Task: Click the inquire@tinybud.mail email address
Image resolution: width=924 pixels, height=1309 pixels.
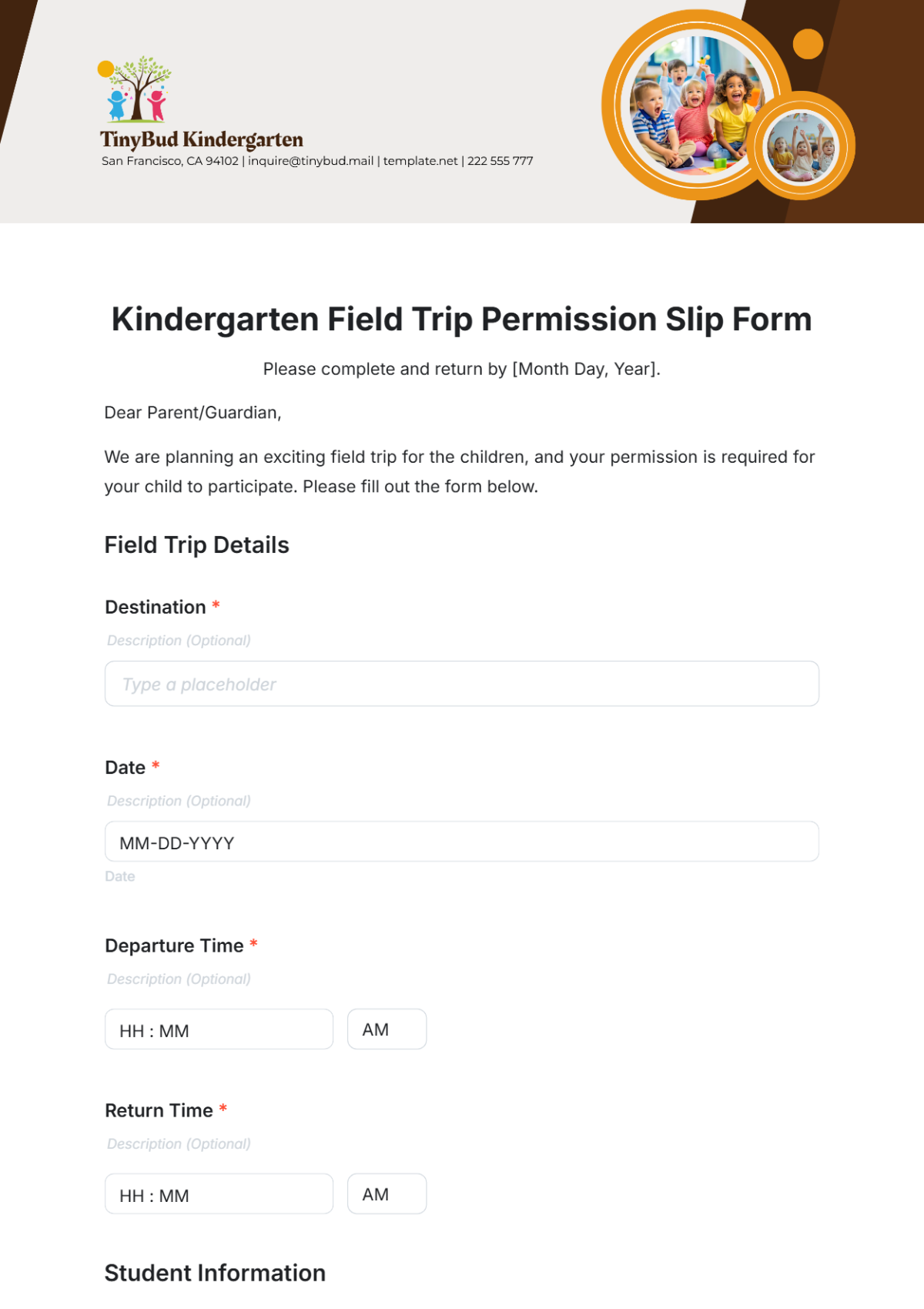Action: click(x=310, y=161)
